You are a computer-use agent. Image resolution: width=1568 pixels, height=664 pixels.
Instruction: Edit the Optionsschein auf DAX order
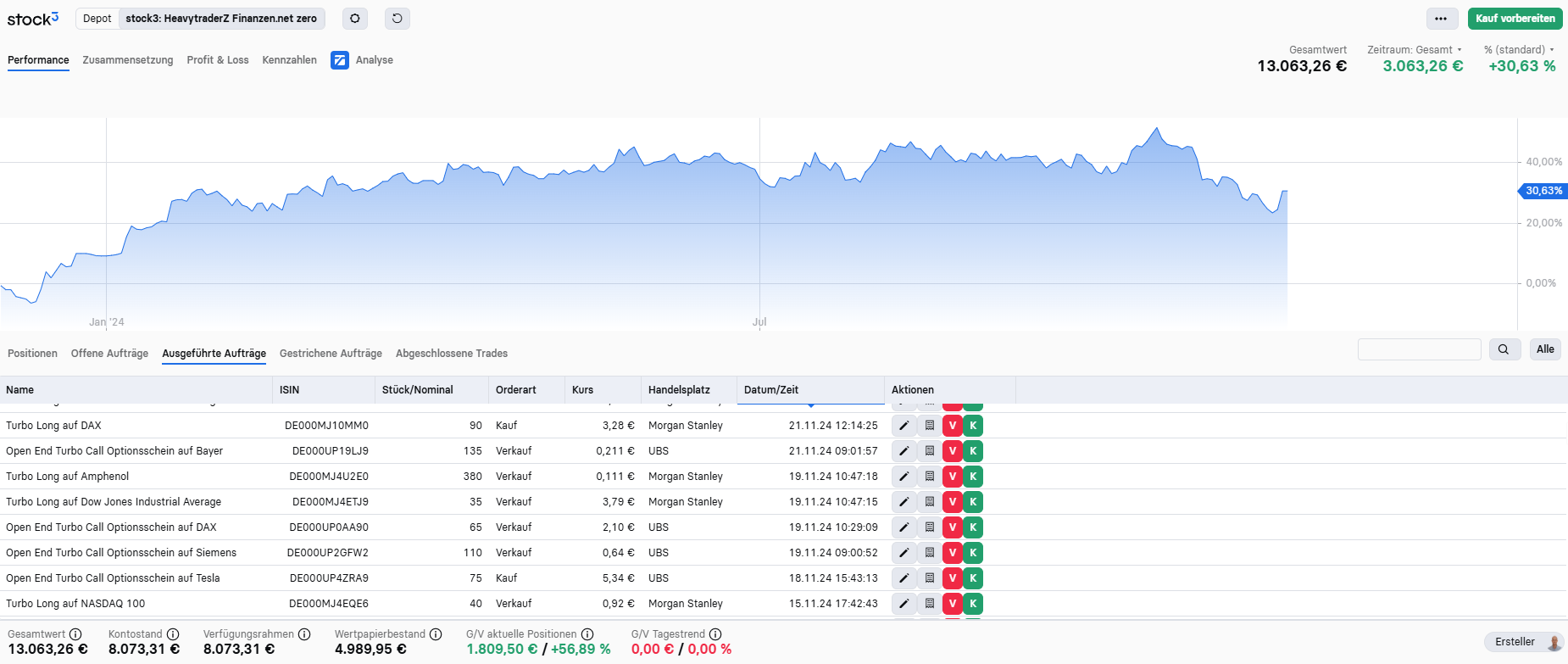(904, 527)
